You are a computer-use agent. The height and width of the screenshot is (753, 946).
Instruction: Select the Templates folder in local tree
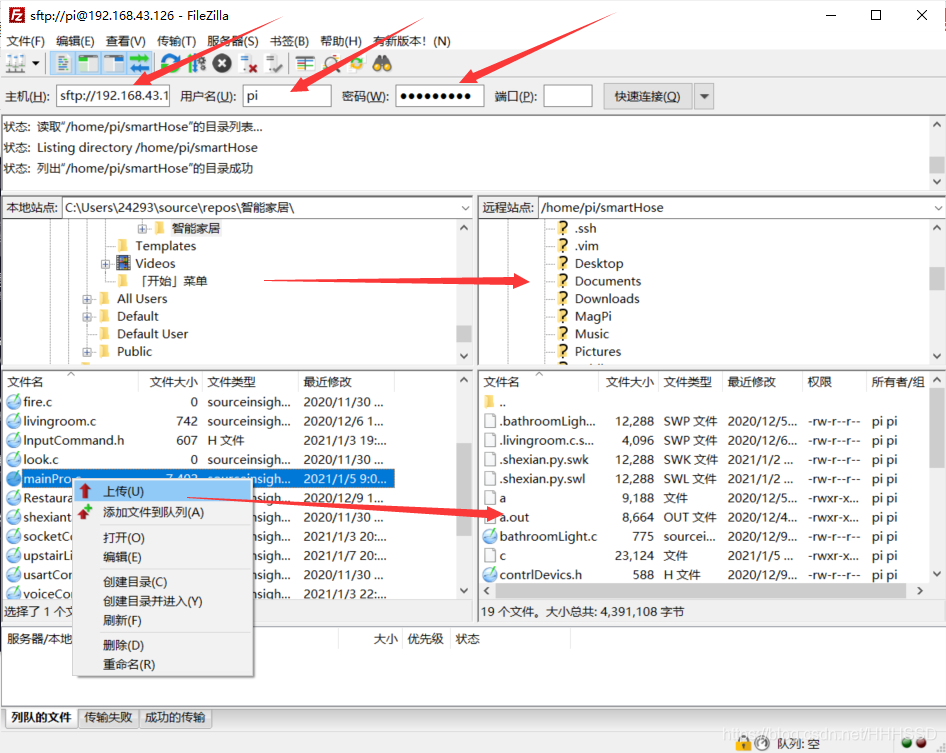coord(165,246)
